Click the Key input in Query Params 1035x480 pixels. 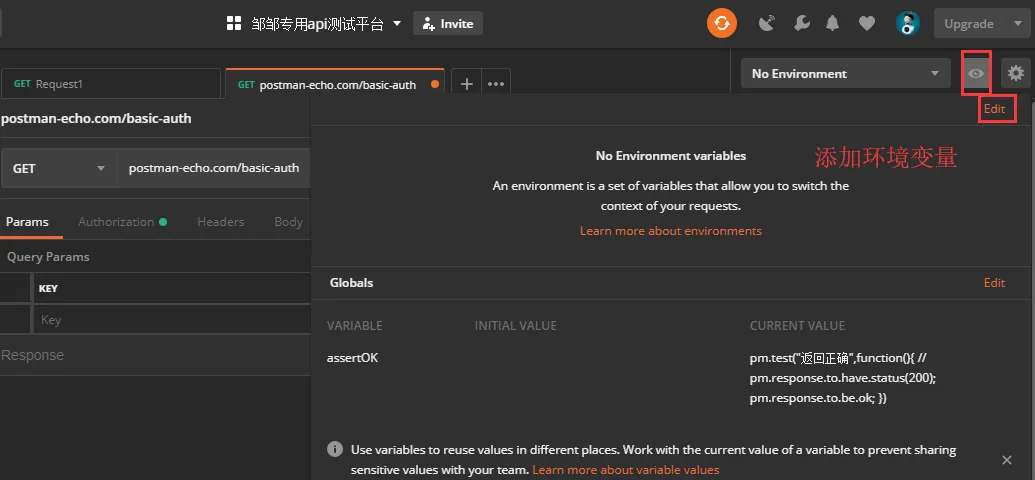pos(172,320)
